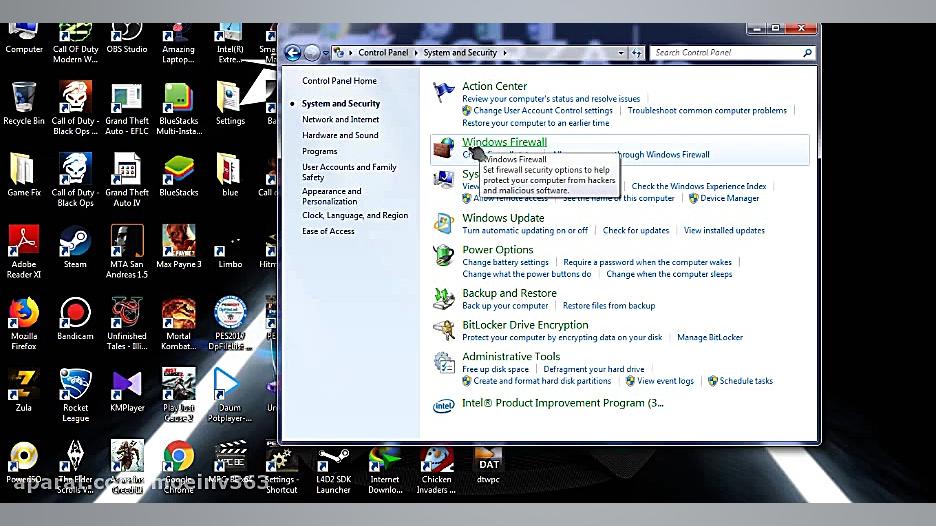Select the Internet Download Manager desktop shortcut
936x526 pixels.
pos(385,471)
